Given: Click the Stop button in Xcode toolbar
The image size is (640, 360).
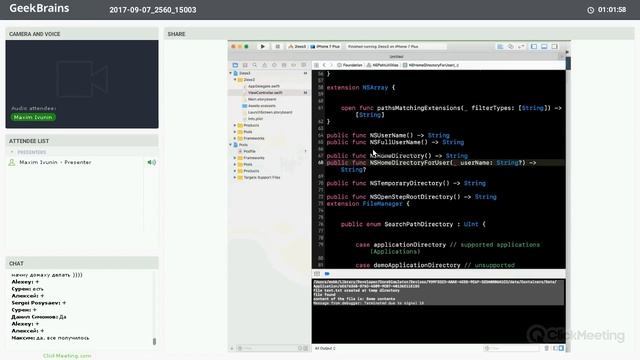Looking at the screenshot, I should (278, 47).
